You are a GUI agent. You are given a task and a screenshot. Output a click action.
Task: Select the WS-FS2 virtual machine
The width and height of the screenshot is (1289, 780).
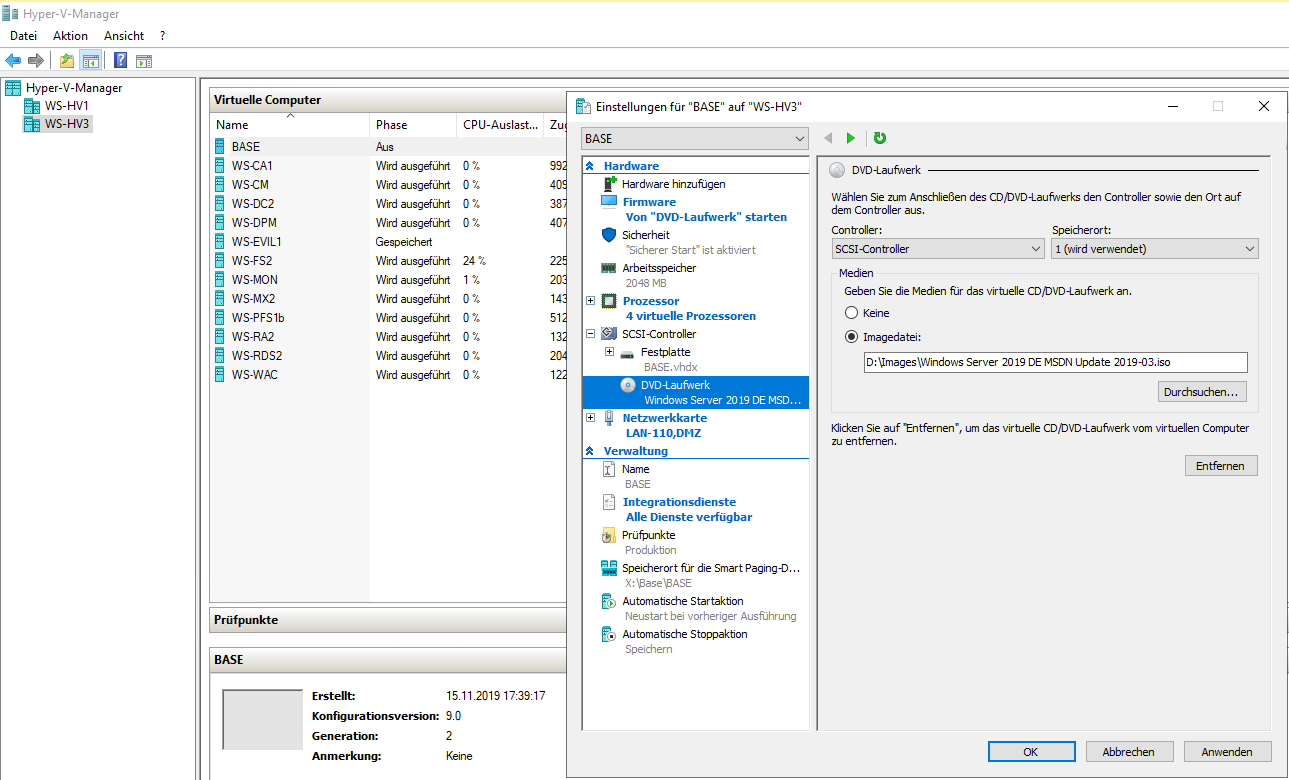pos(388,260)
